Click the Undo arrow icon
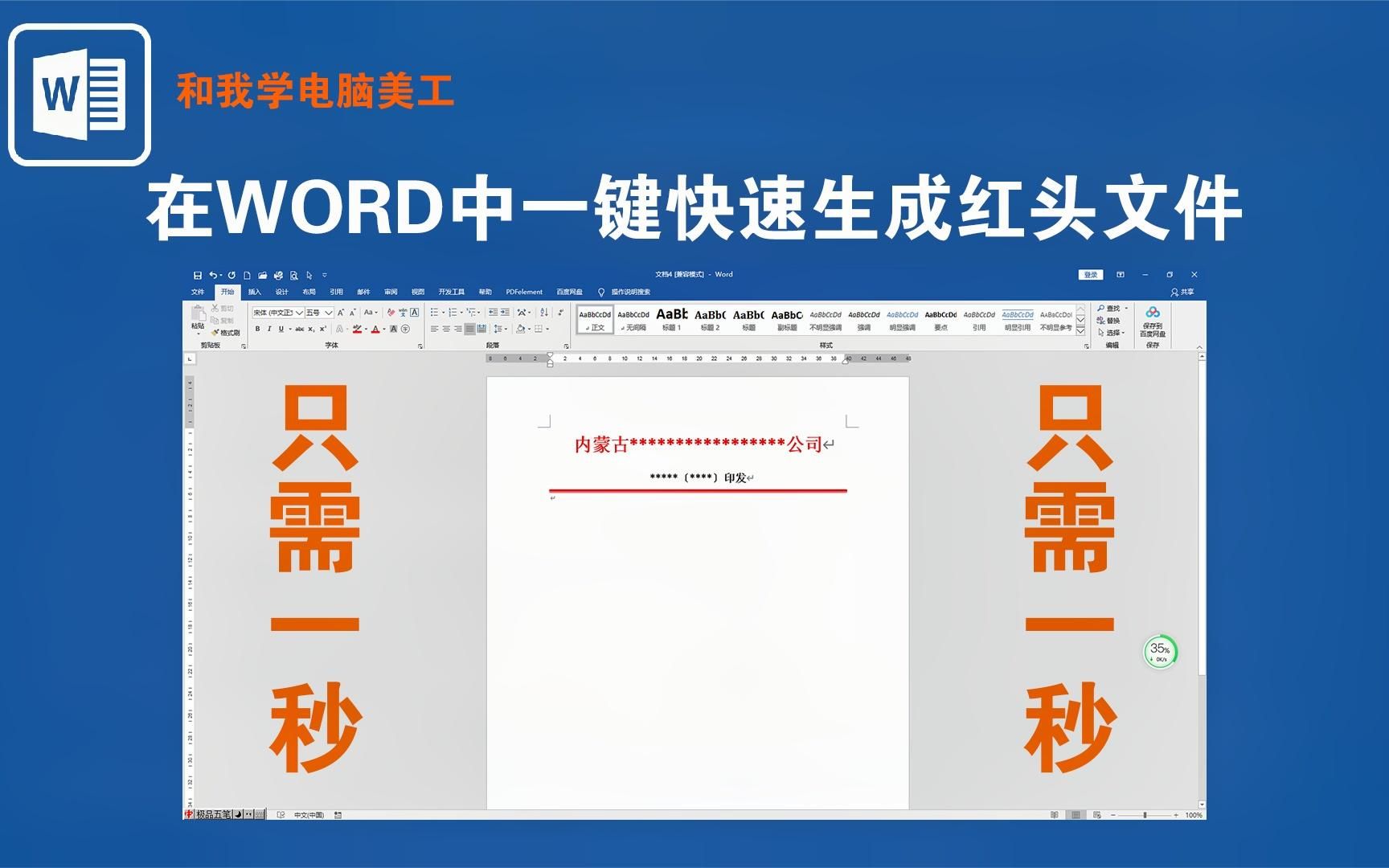The image size is (1389, 868). tap(213, 275)
